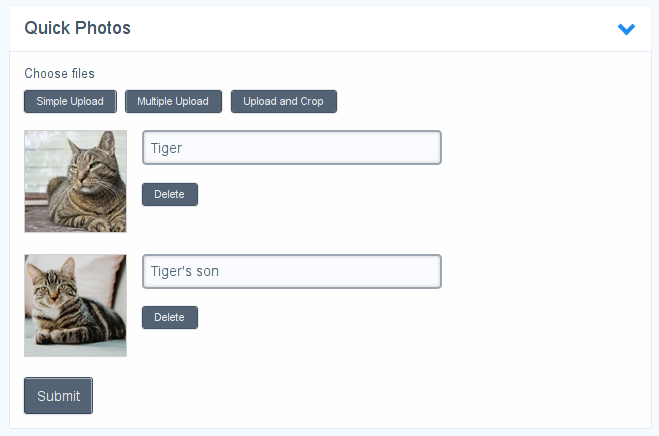Open the Upload and Crop tool
Screen dimensions: 659x436
[283, 101]
